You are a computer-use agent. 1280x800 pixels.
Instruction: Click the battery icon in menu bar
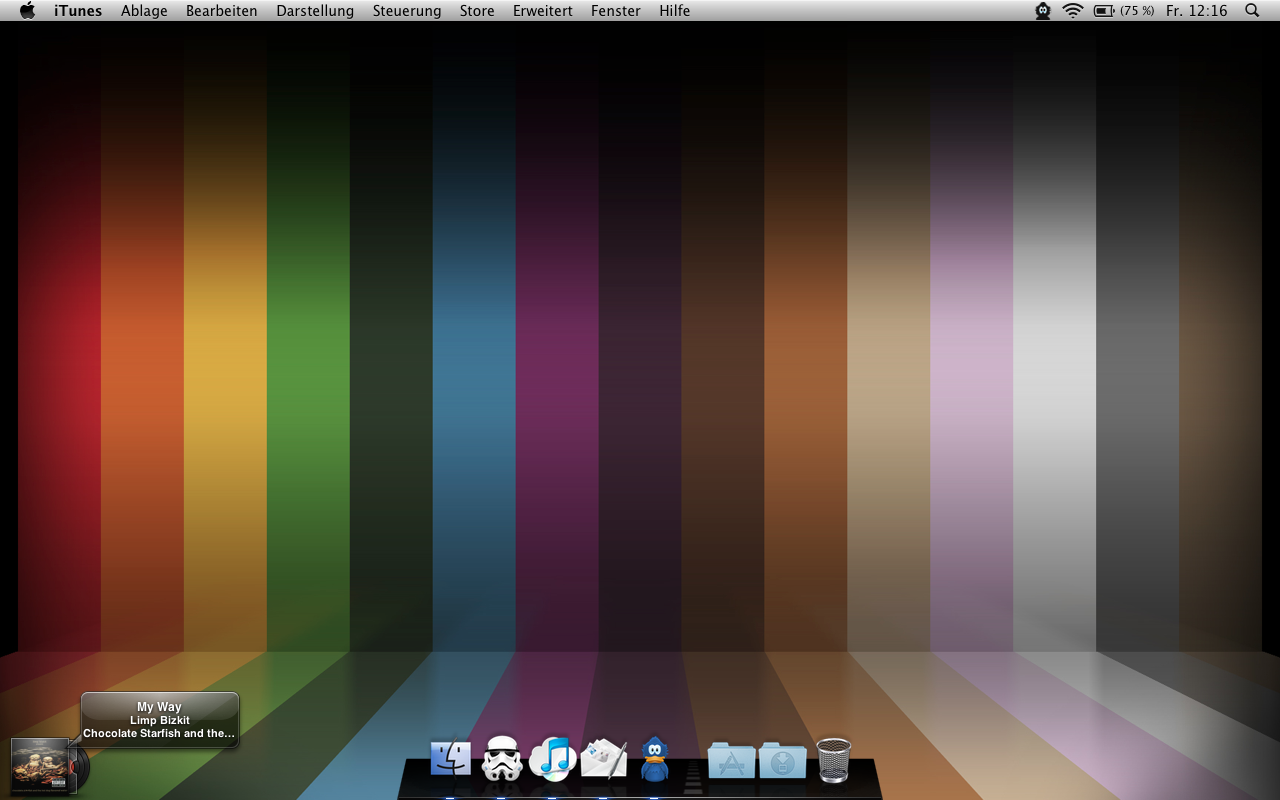(1104, 11)
